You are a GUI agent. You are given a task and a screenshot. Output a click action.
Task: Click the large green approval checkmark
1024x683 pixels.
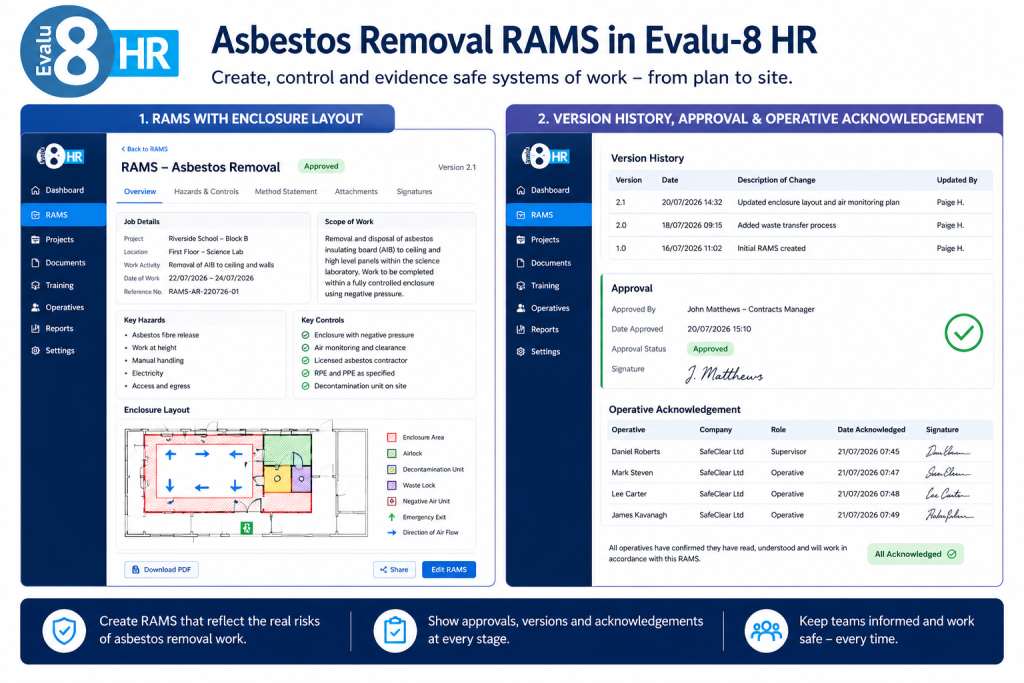(x=963, y=332)
